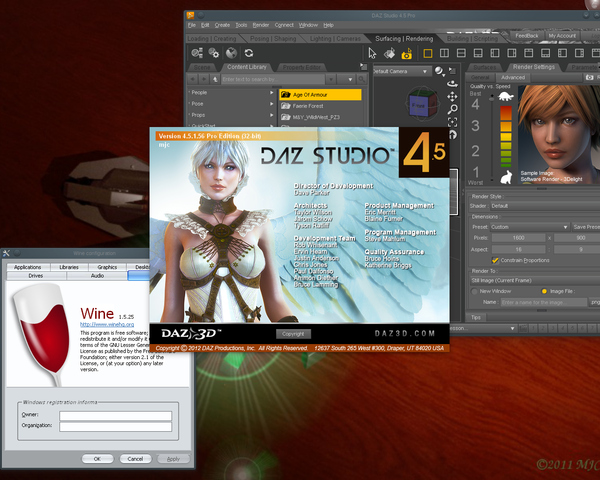Open the lesson dropdown at the DAZ bottom bar
Viewport: 600px width, 480px height.
click(x=483, y=328)
